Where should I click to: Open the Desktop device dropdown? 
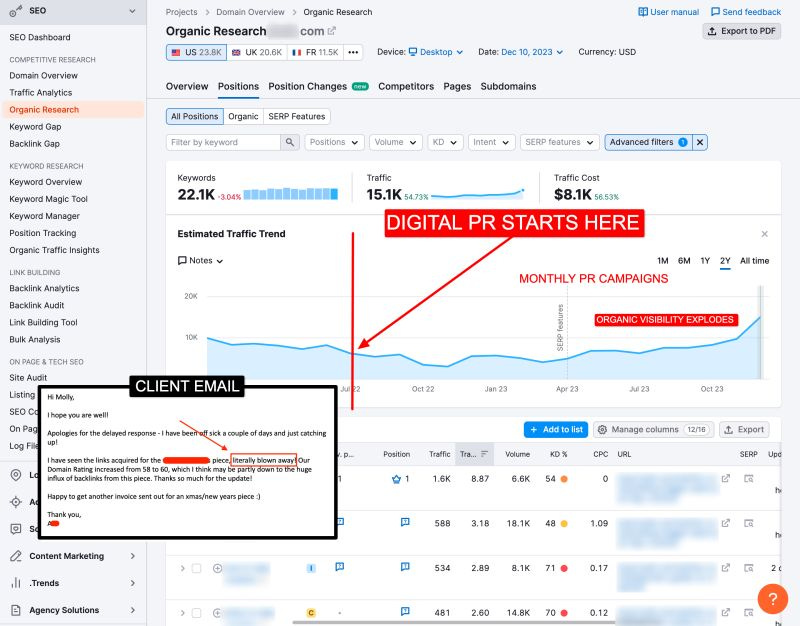pos(436,52)
